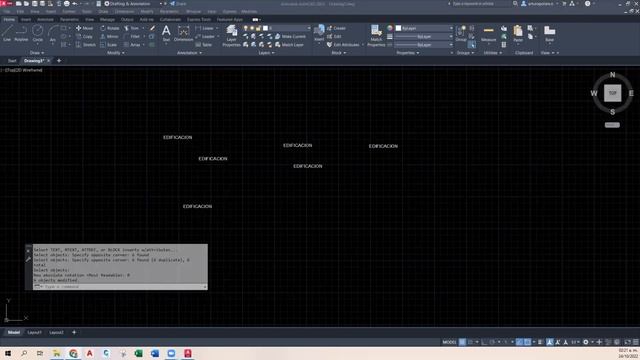
Task: Switch to the Output ribbon tab
Action: (127, 20)
